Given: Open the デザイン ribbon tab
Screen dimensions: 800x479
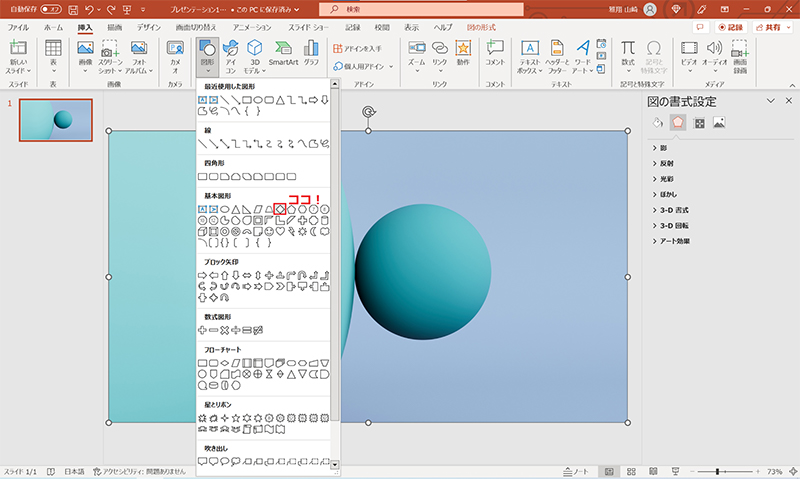Looking at the screenshot, I should click(148, 27).
